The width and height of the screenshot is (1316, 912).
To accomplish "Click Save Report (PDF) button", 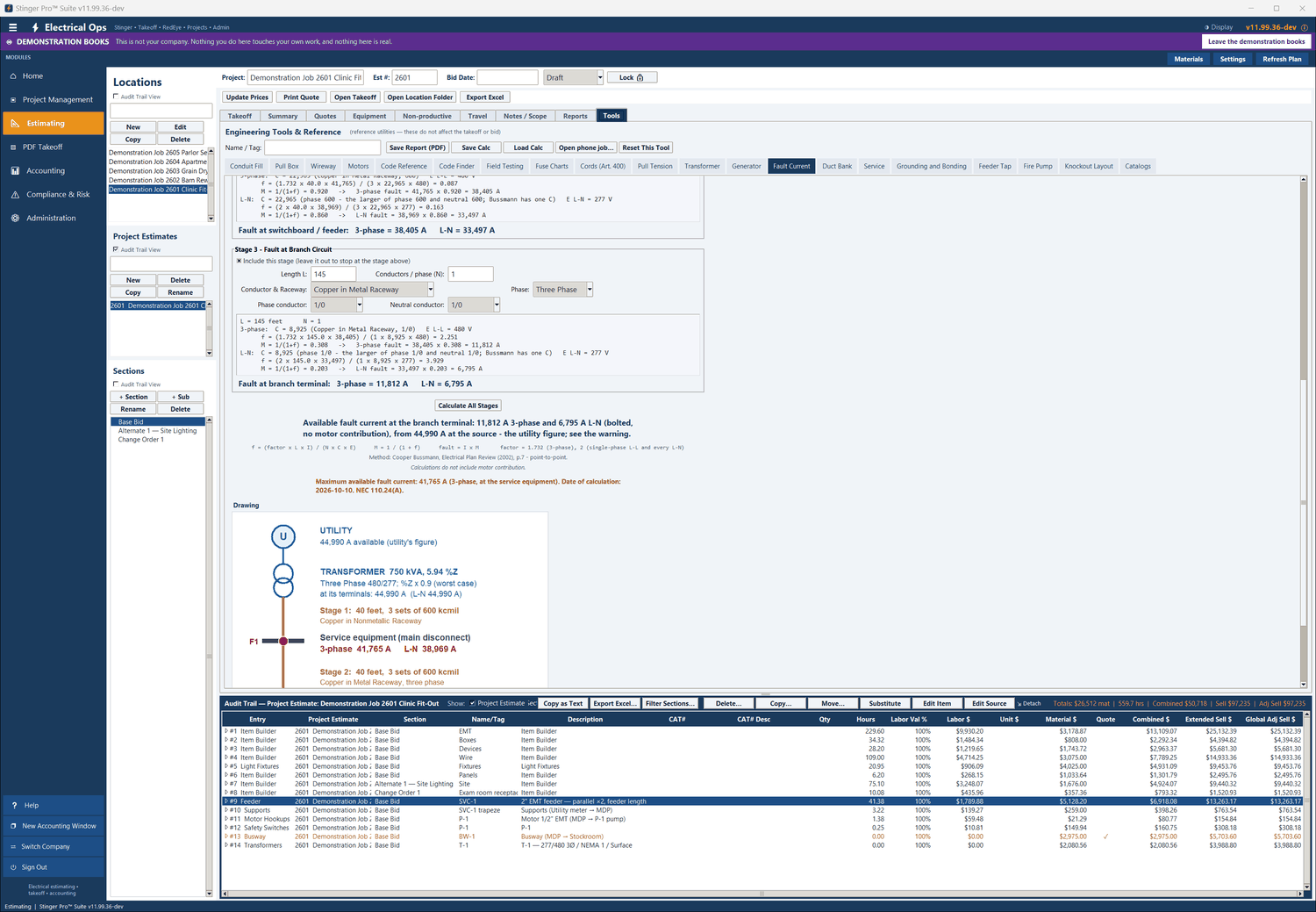I will coord(418,147).
